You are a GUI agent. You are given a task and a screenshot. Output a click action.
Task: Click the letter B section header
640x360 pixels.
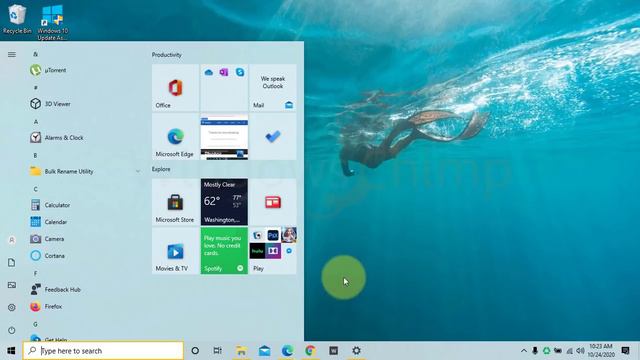click(x=36, y=156)
